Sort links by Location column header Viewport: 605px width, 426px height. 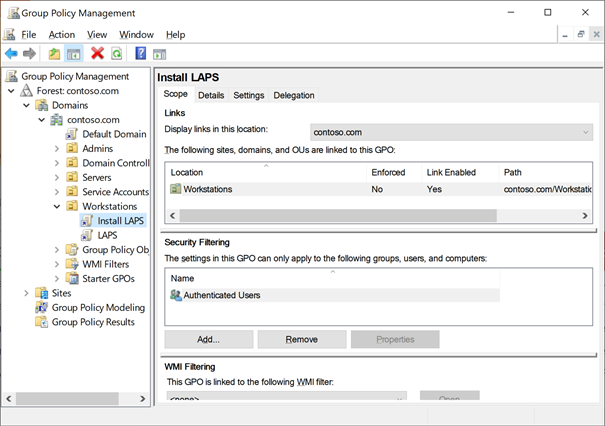click(x=266, y=172)
